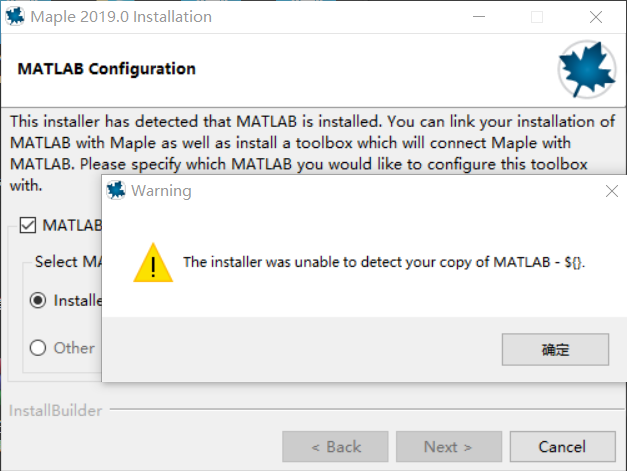Select the Other radio button

(x=38, y=348)
